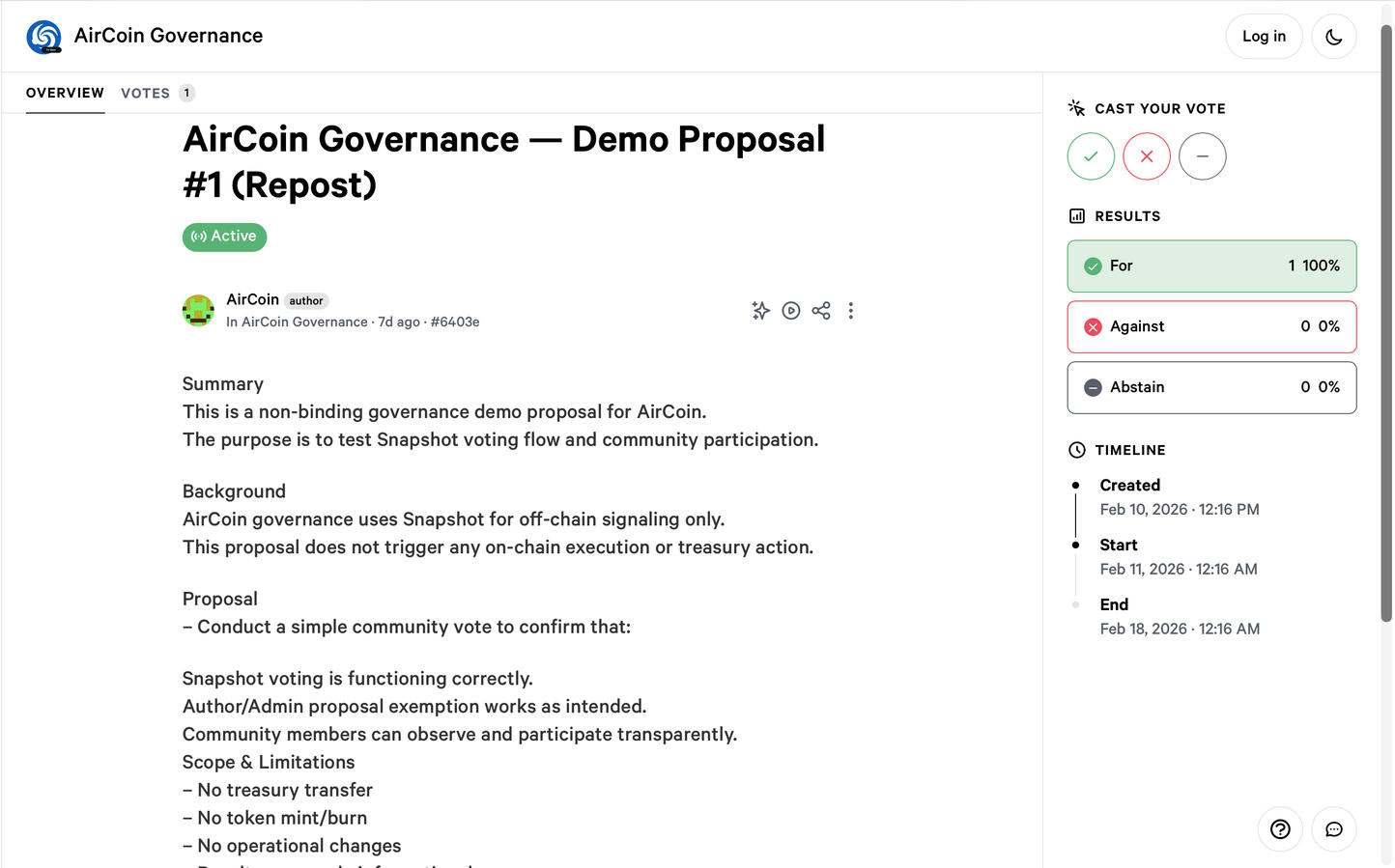
Task: Open the AirCoin author name link
Action: 252,300
